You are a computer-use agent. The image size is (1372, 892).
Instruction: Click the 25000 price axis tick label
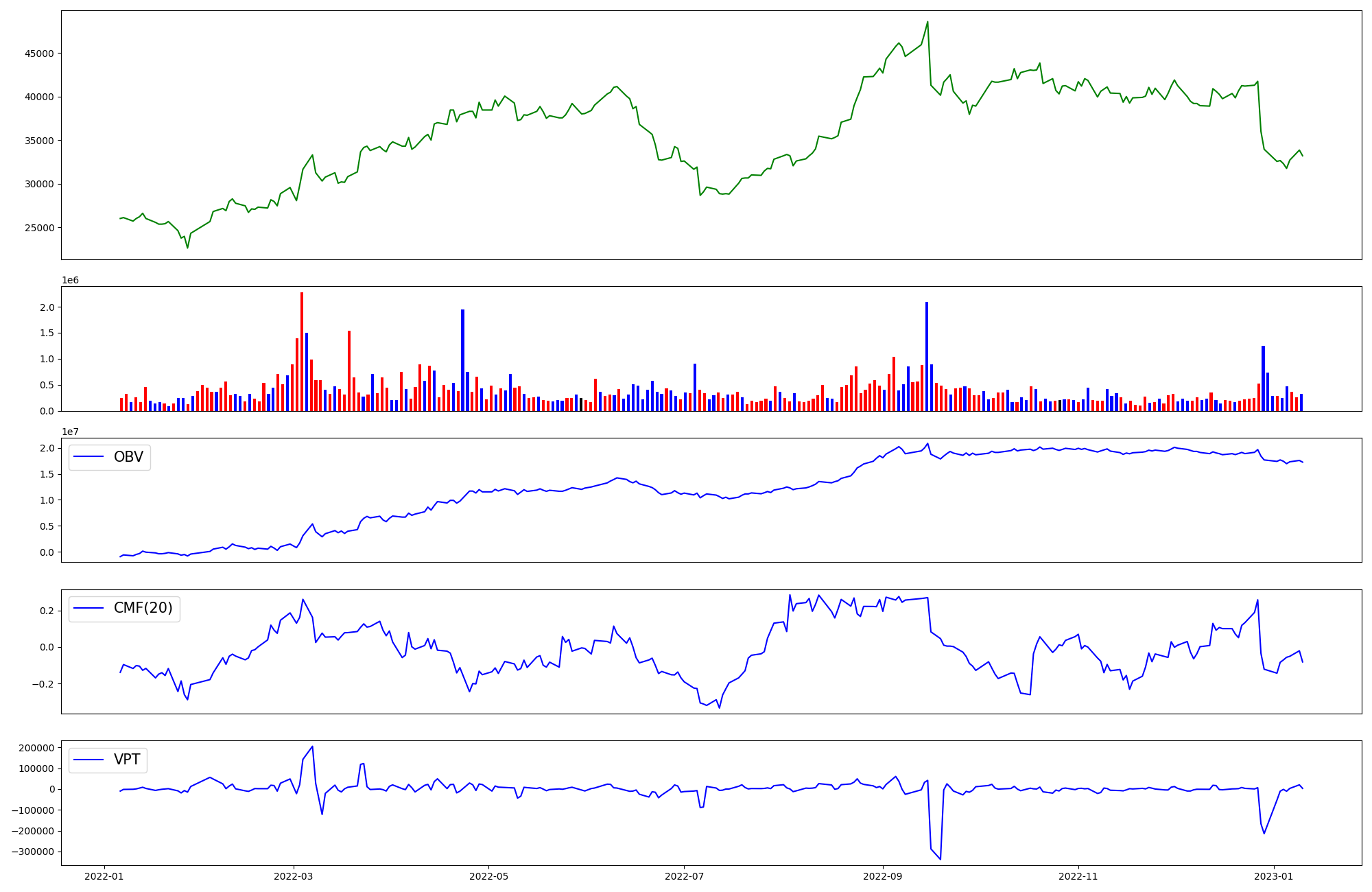tap(40, 228)
